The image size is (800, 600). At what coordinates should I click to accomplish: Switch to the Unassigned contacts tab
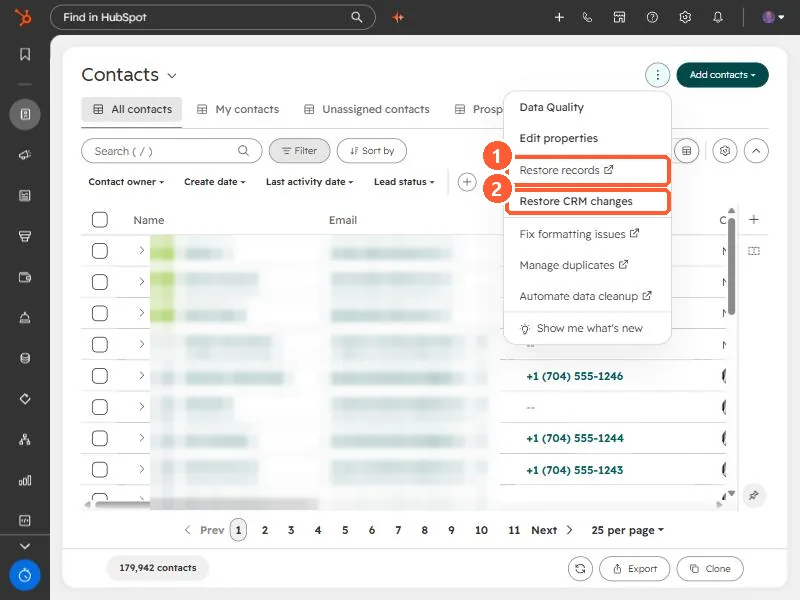pos(366,109)
